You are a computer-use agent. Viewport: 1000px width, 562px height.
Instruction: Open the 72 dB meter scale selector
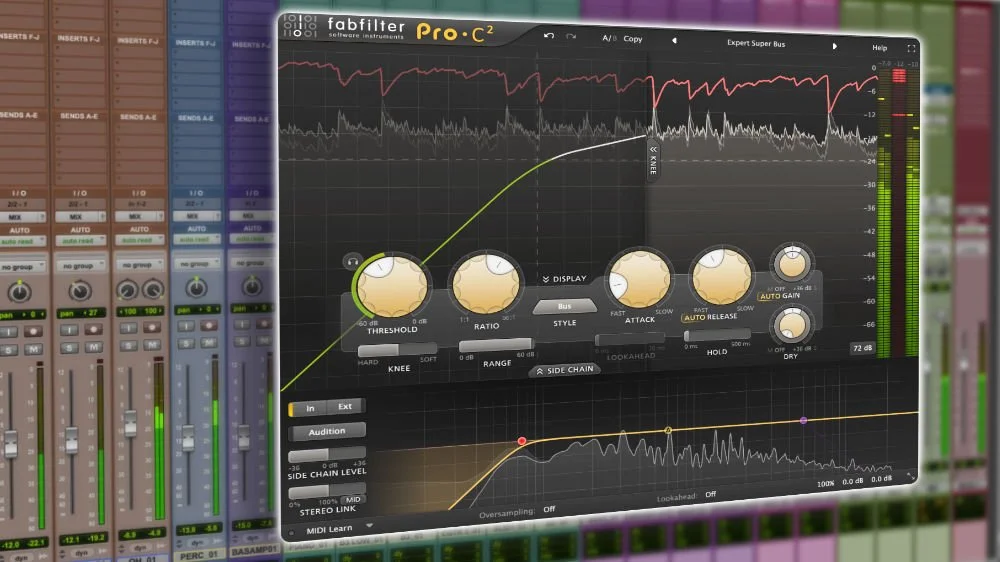[862, 348]
